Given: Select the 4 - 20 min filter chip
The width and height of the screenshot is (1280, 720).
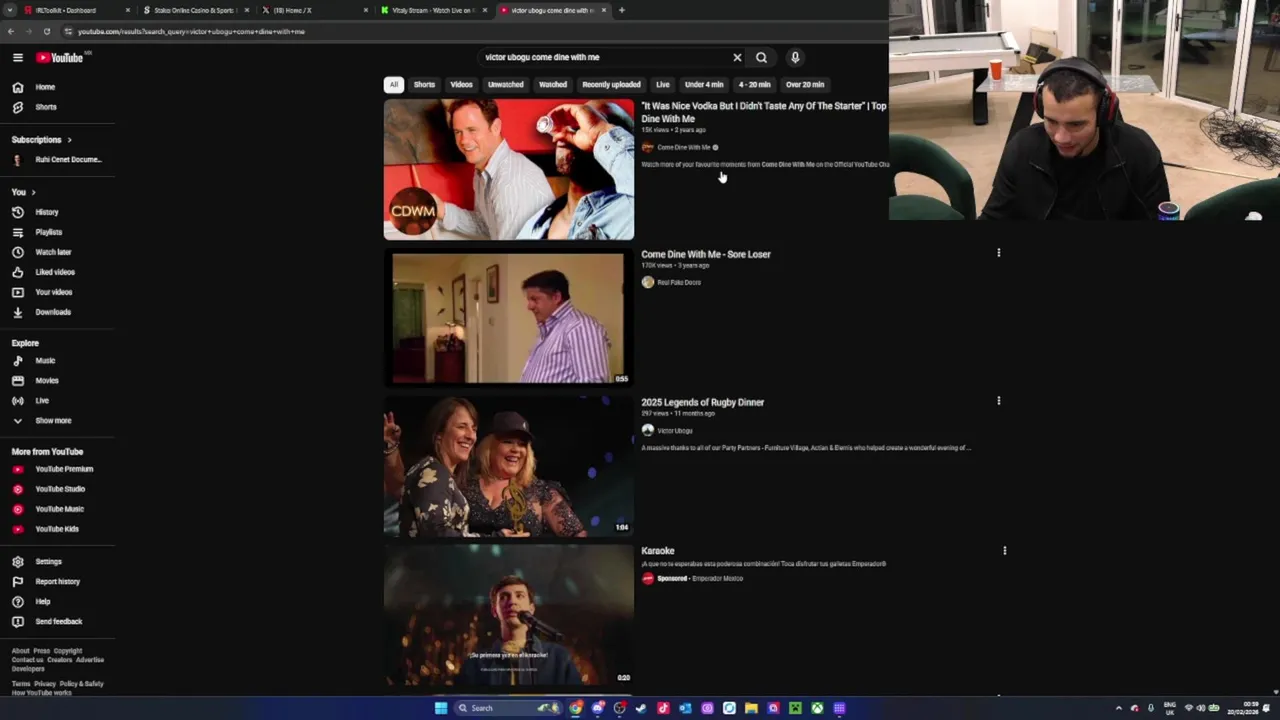Looking at the screenshot, I should click(x=754, y=85).
